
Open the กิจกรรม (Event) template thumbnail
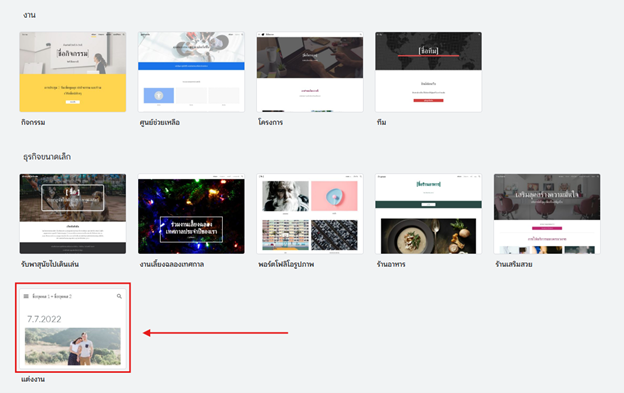pyautogui.click(x=73, y=72)
